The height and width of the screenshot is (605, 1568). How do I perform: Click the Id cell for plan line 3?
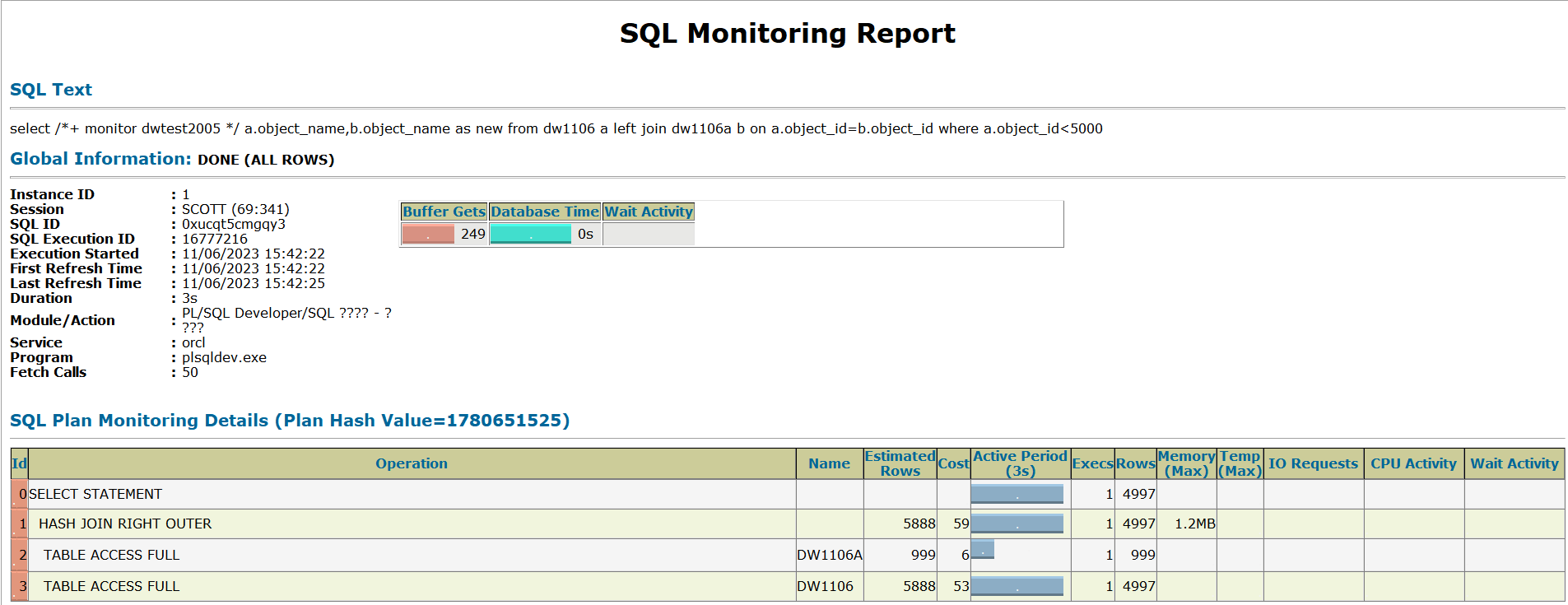click(x=20, y=586)
